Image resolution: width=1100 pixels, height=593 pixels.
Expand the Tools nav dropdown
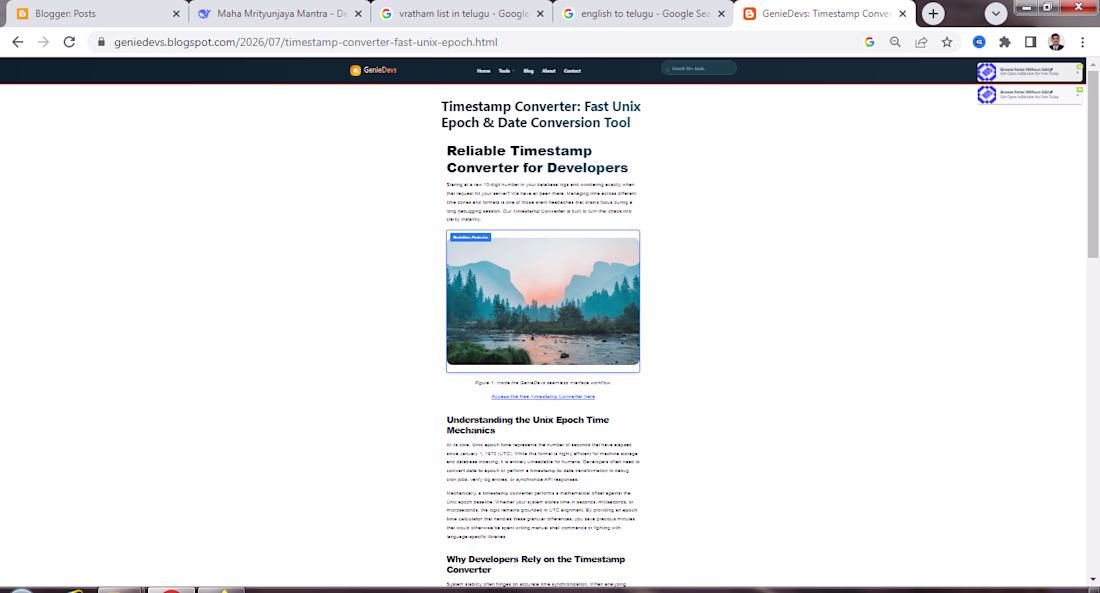(x=506, y=71)
